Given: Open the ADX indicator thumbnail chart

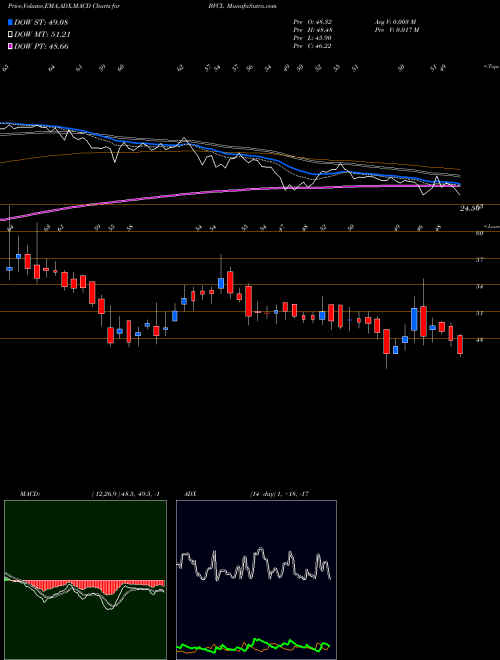Looking at the screenshot, I should coord(256,580).
